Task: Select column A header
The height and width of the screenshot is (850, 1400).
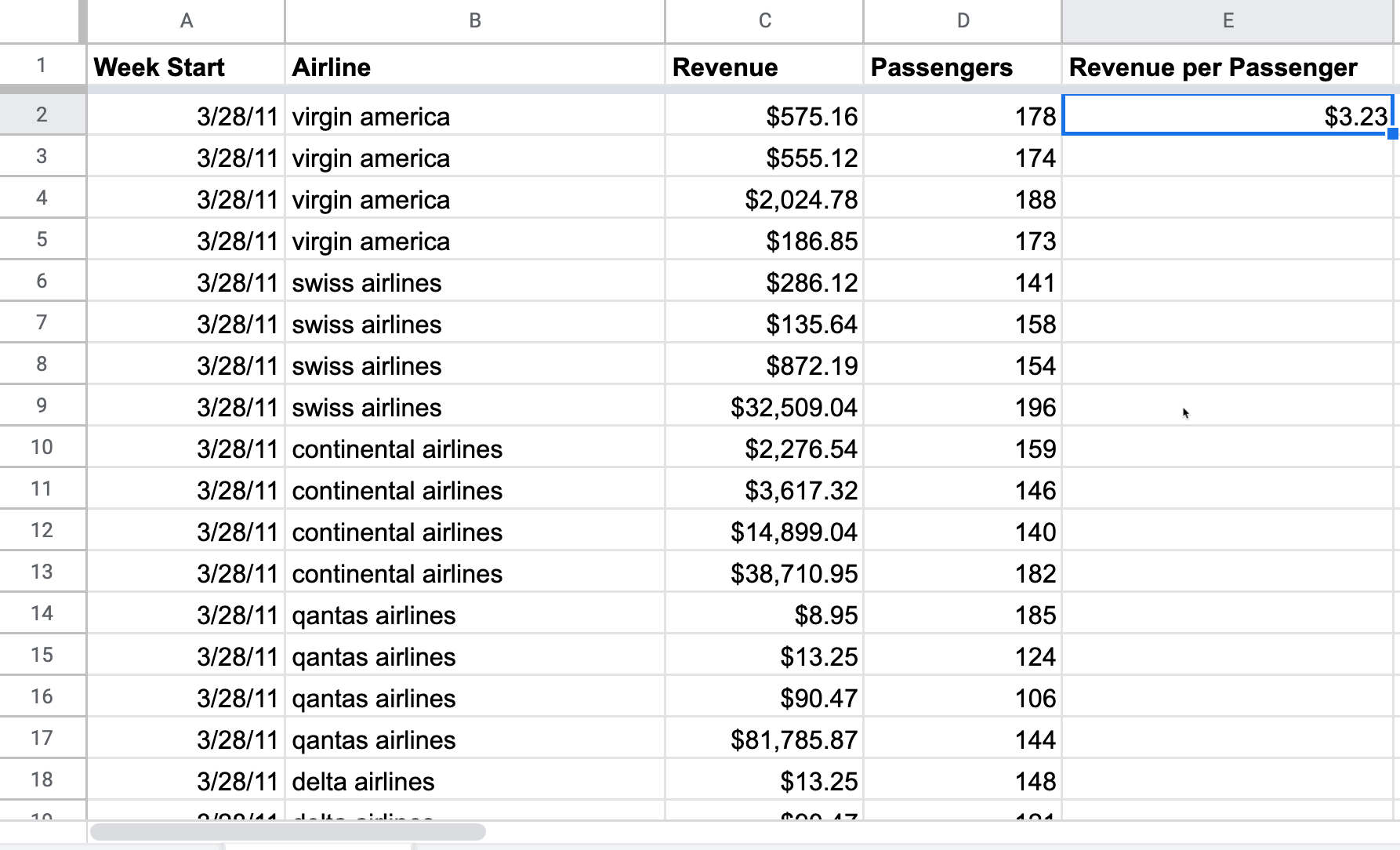Action: 186,21
